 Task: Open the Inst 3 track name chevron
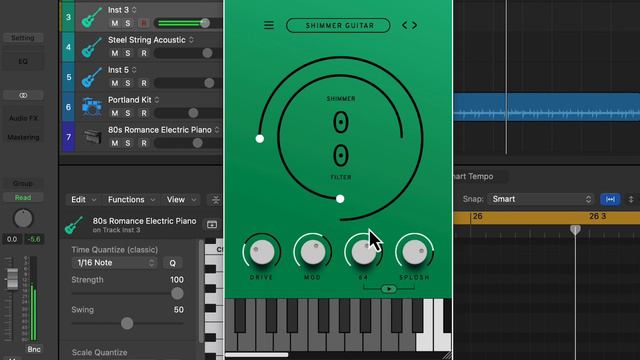[x=134, y=9]
